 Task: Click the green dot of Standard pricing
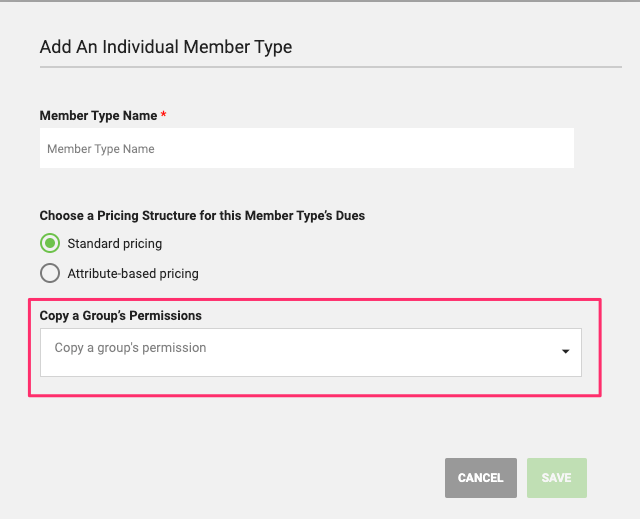click(x=50, y=244)
